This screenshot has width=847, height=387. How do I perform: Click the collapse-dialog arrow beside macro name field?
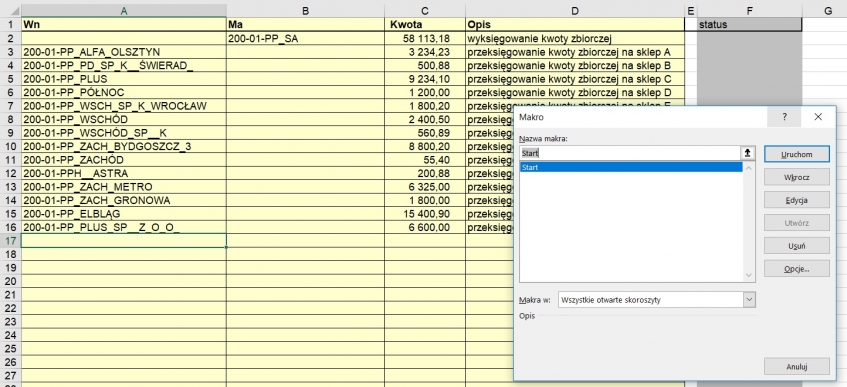[748, 153]
